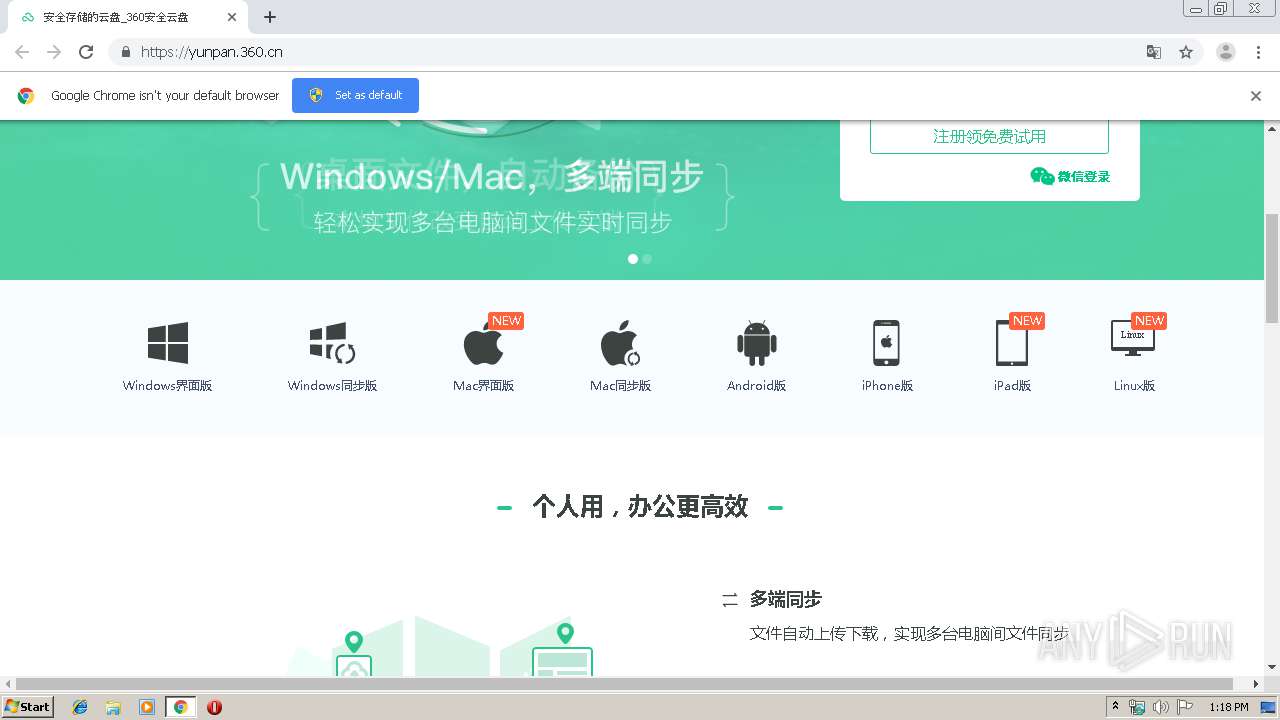1280x720 pixels.
Task: Open the network tray icon
Action: tap(1137, 707)
